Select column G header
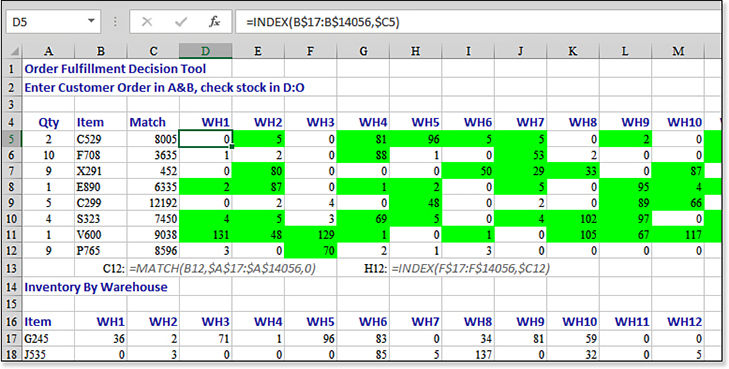The width and height of the screenshot is (729, 369). pos(363,51)
